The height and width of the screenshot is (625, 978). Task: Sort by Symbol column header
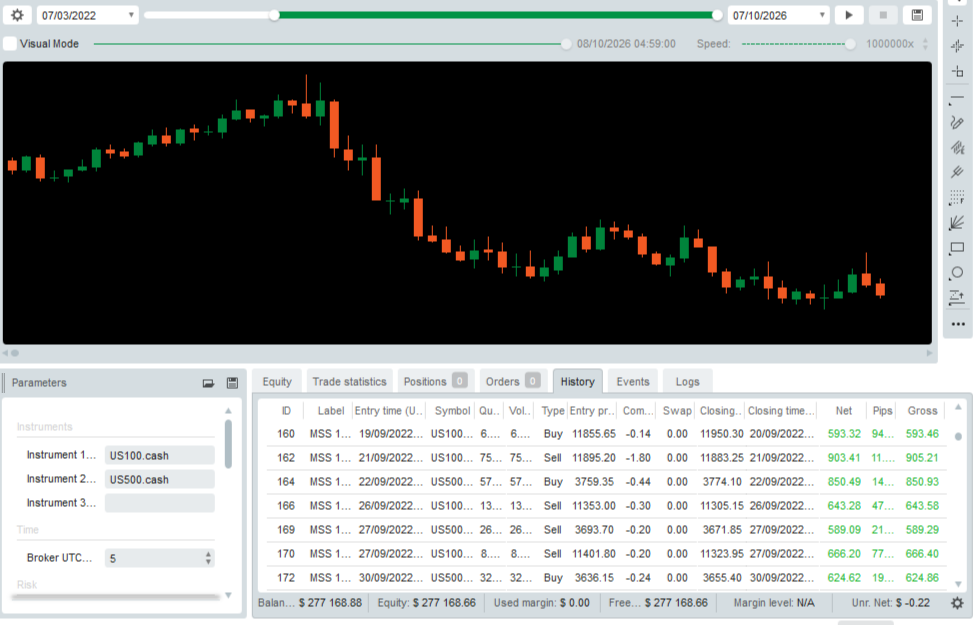tap(452, 410)
